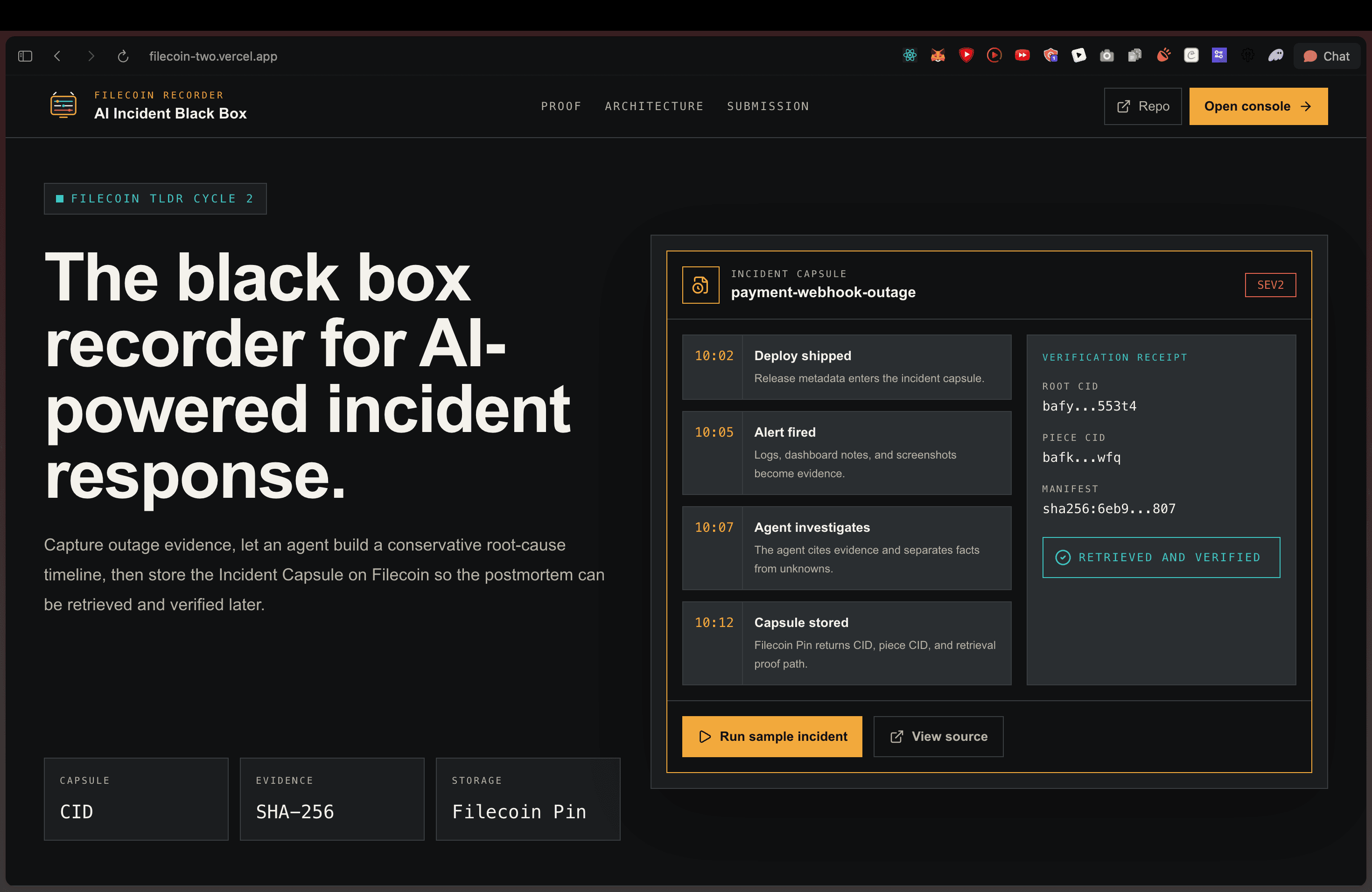The image size is (1372, 892).
Task: Open the shield extension with badge 1
Action: [1051, 56]
